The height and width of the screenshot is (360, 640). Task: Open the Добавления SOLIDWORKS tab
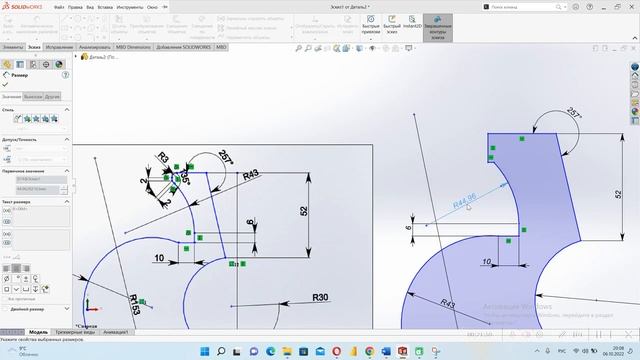(183, 47)
